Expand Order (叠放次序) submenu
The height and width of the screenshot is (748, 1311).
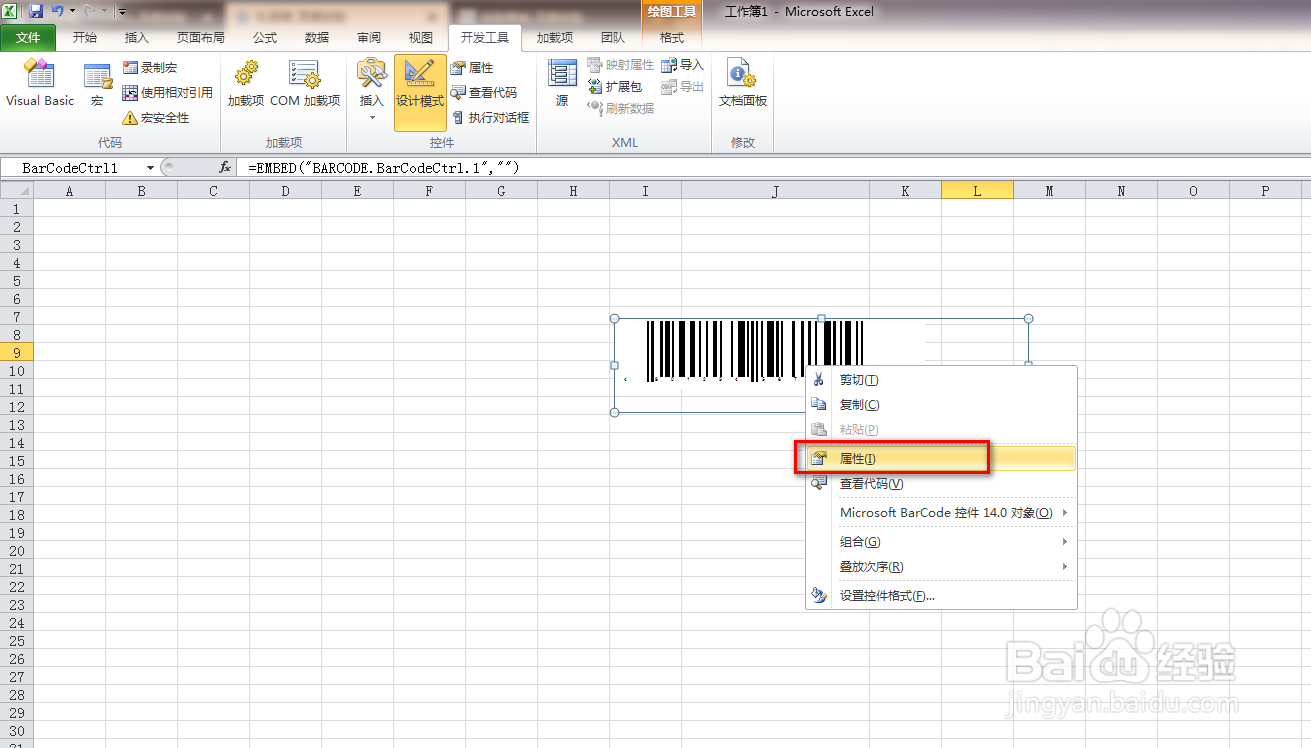click(941, 566)
